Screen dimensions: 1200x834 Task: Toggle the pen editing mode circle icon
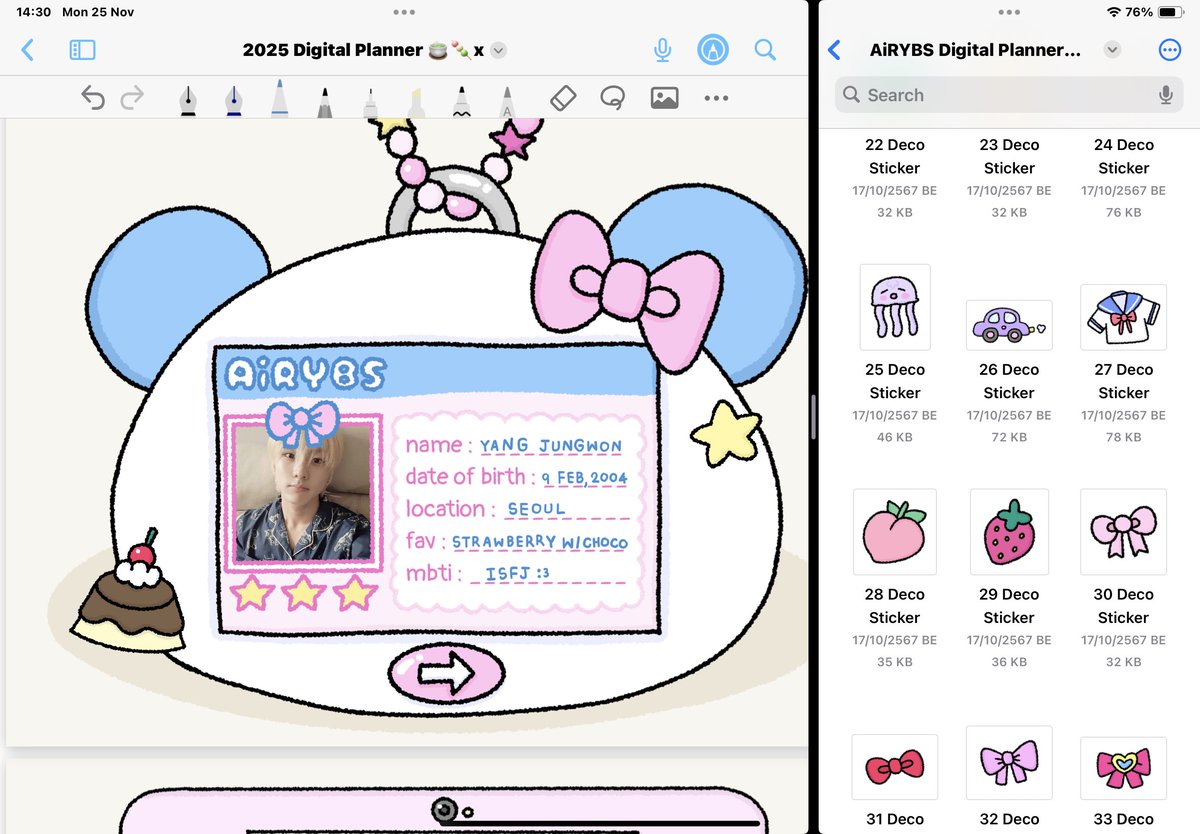pyautogui.click(x=713, y=50)
